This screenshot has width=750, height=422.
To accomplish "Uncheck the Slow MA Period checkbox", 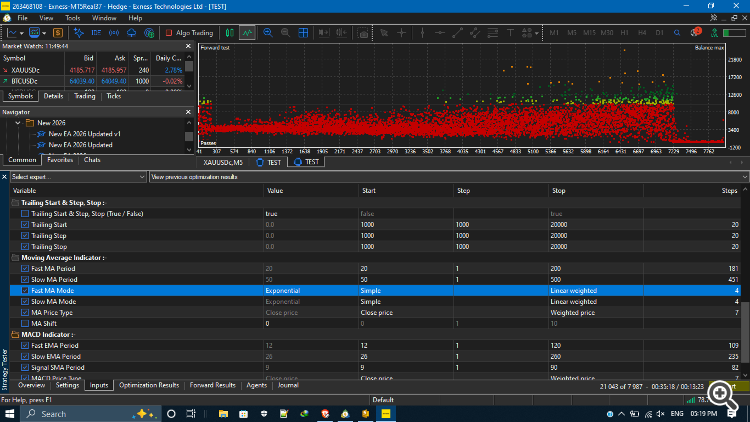I will pos(25,280).
